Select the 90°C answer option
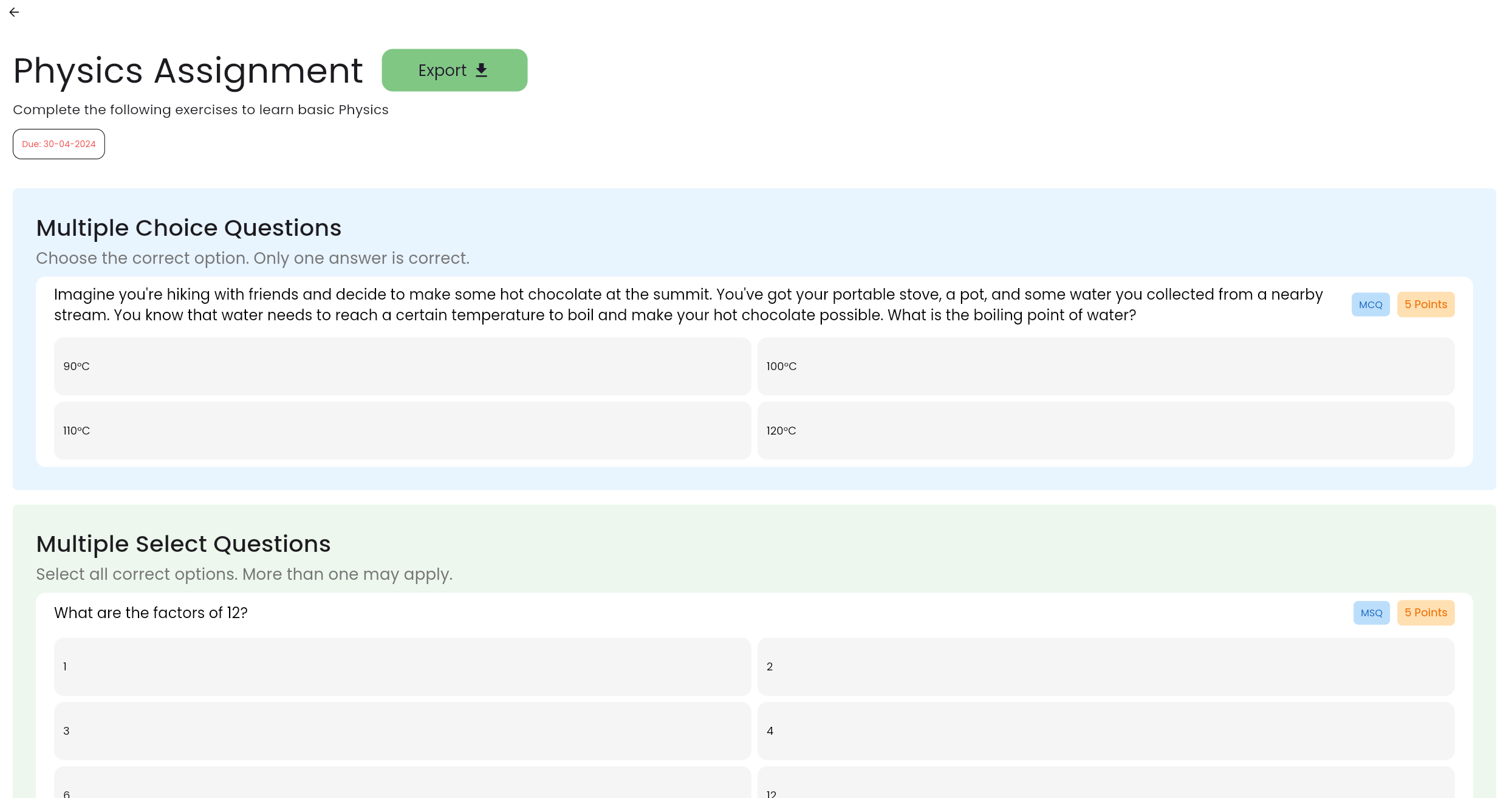Screen dimensions: 1512x798 [402, 366]
